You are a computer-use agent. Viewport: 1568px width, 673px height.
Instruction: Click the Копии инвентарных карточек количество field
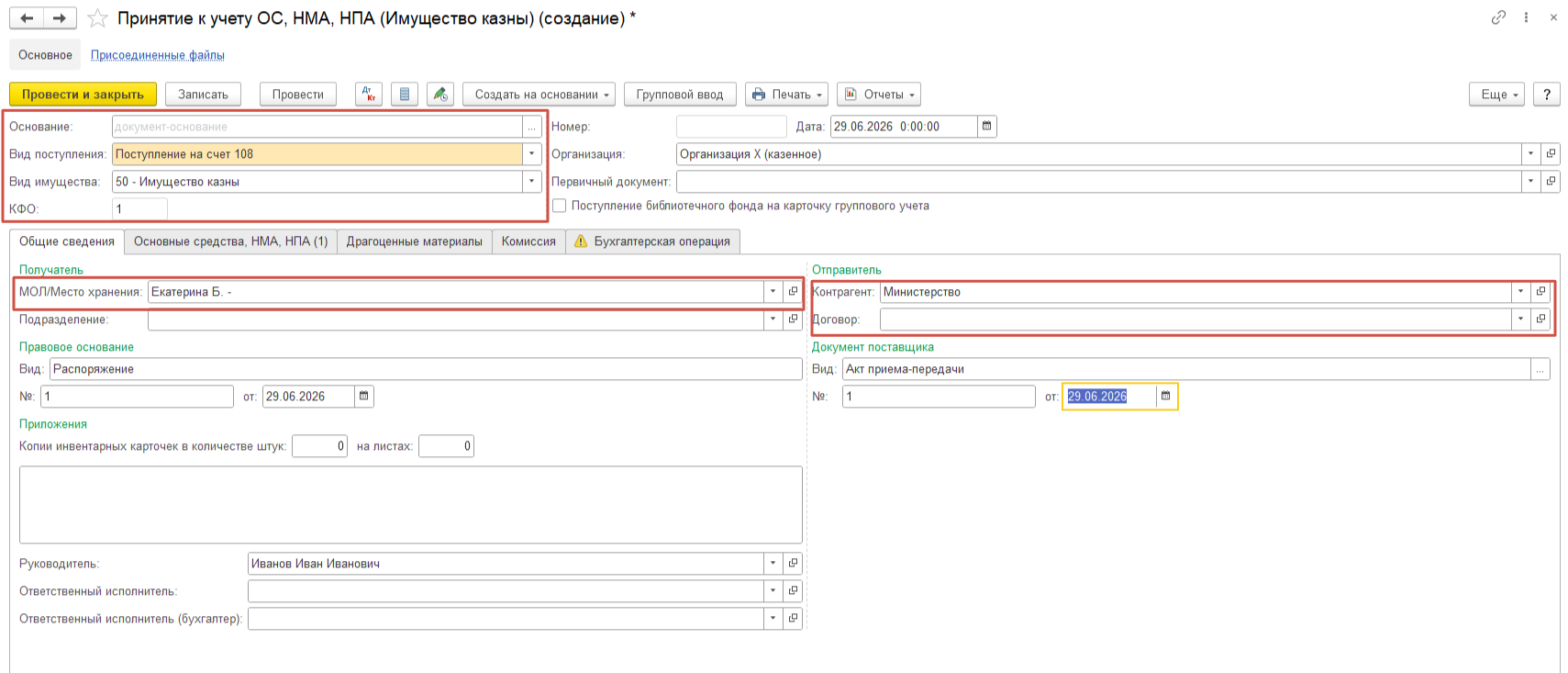319,446
